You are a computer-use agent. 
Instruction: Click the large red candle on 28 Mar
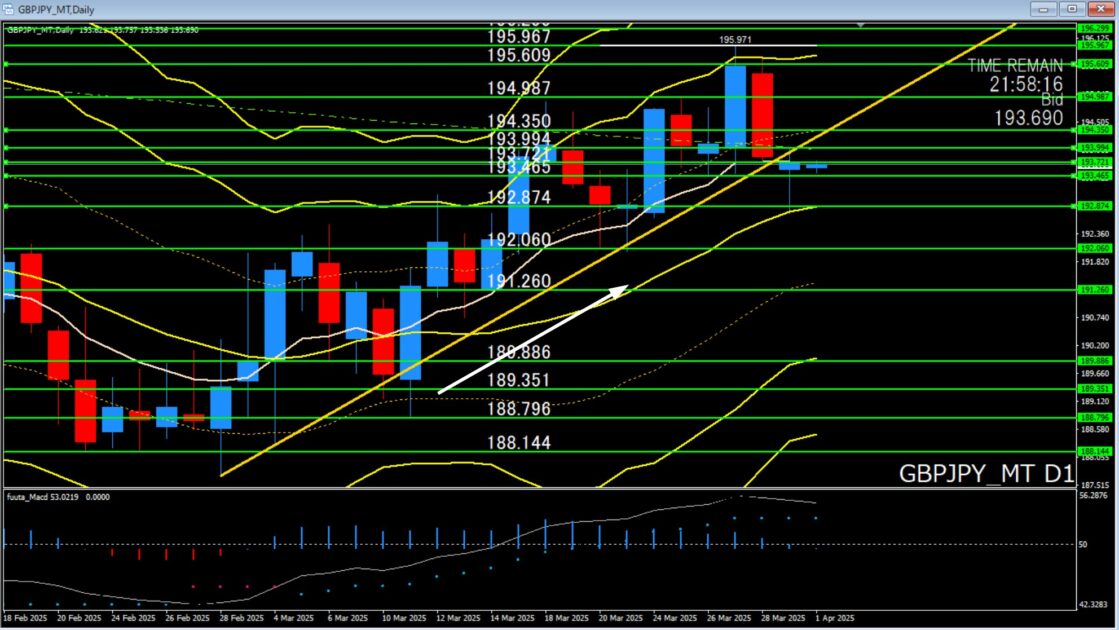click(x=762, y=115)
